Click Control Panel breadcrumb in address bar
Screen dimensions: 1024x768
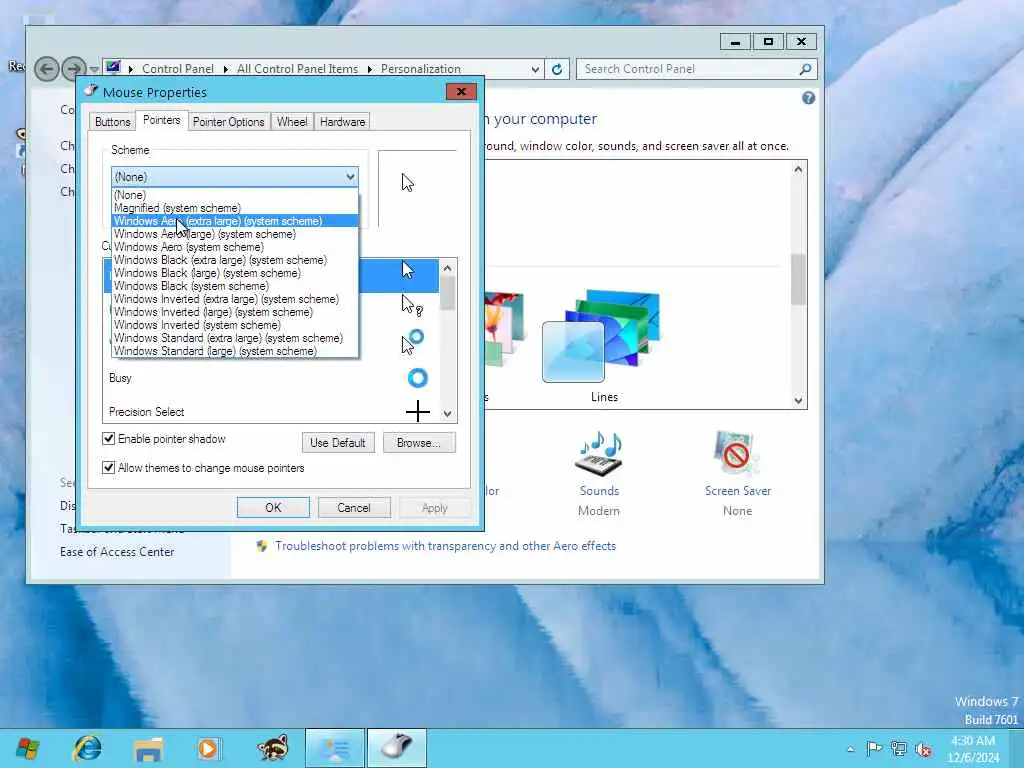coord(178,69)
